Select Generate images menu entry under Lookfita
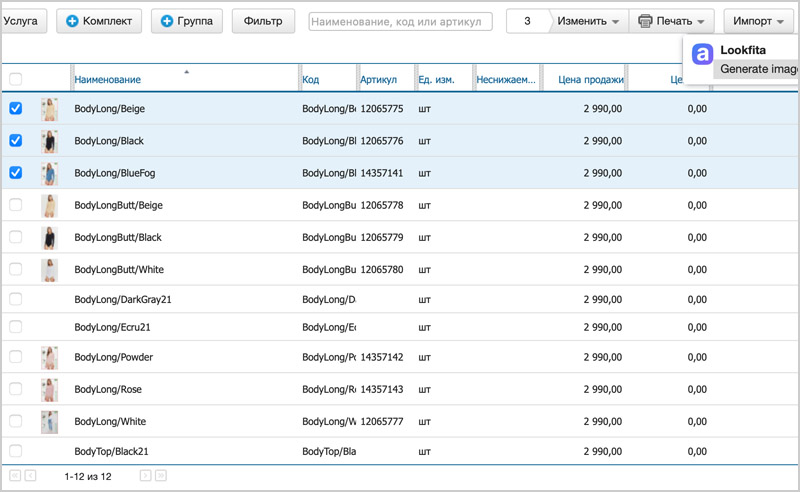Image resolution: width=800 pixels, height=492 pixels. [x=758, y=69]
